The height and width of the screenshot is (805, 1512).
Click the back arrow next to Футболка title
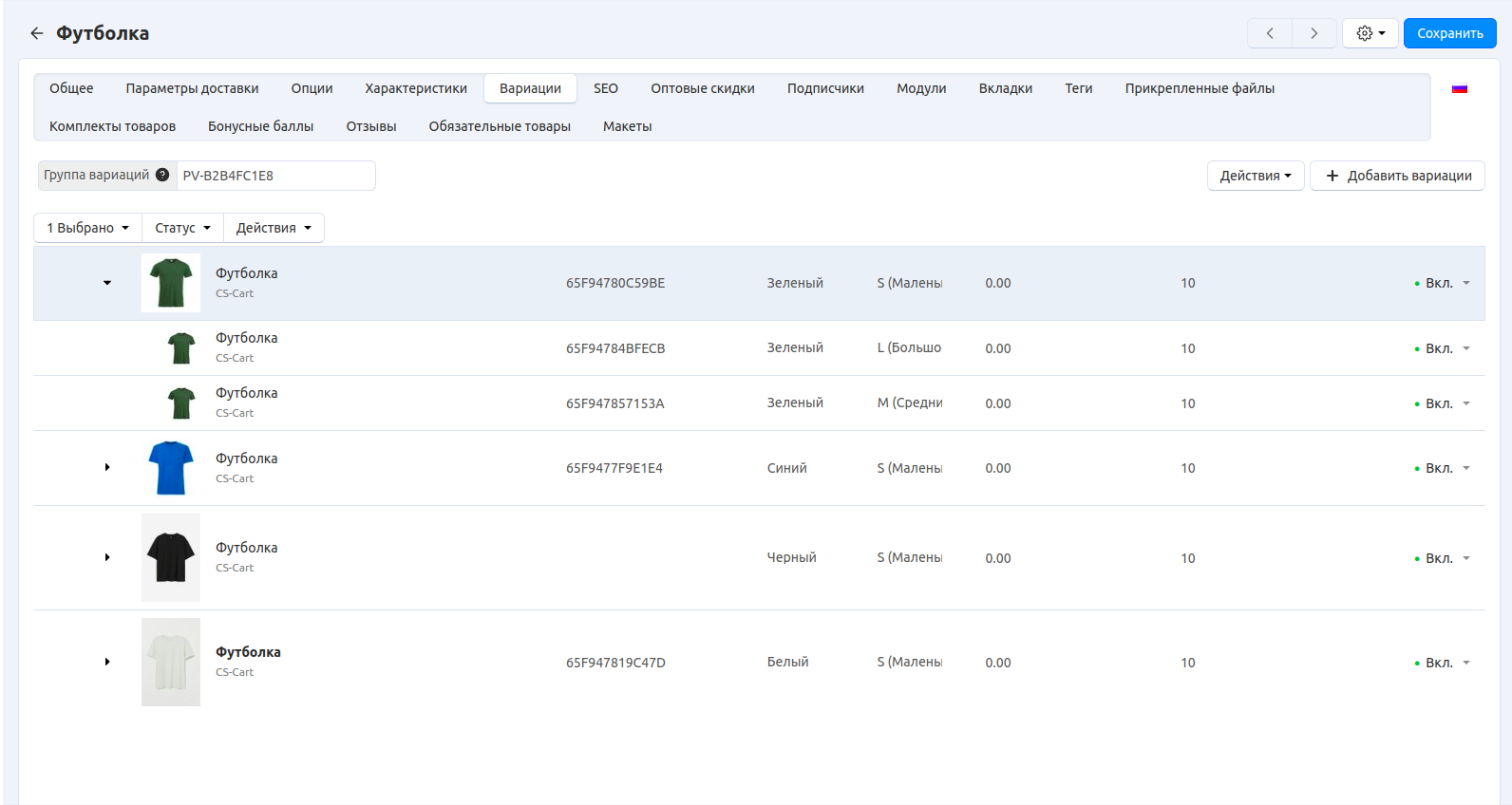point(37,33)
